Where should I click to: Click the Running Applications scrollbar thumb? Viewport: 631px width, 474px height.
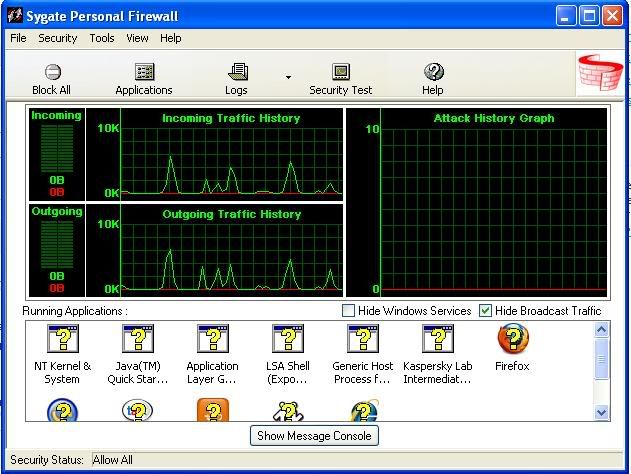coord(602,359)
